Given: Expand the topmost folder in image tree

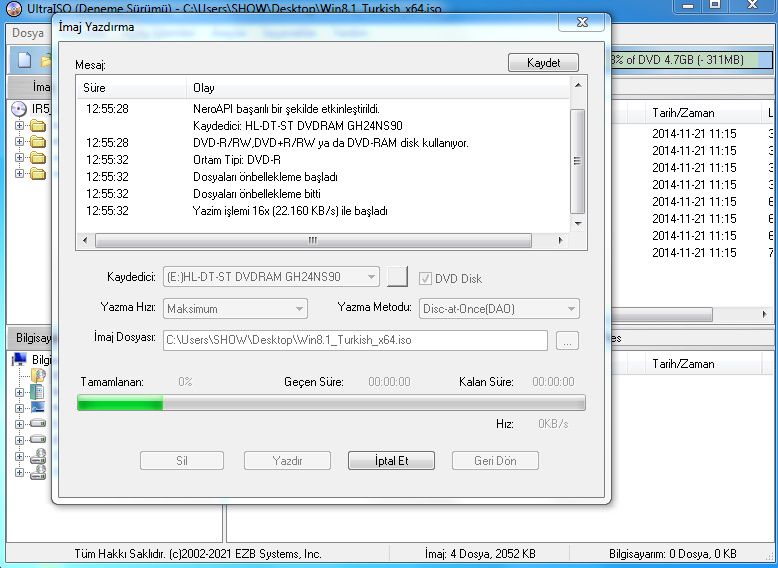Looking at the screenshot, I should (19, 126).
